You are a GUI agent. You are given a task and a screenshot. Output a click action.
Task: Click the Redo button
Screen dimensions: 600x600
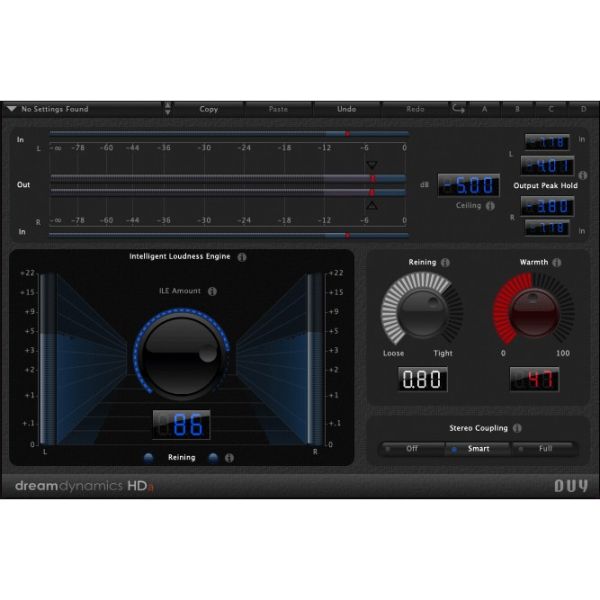415,109
